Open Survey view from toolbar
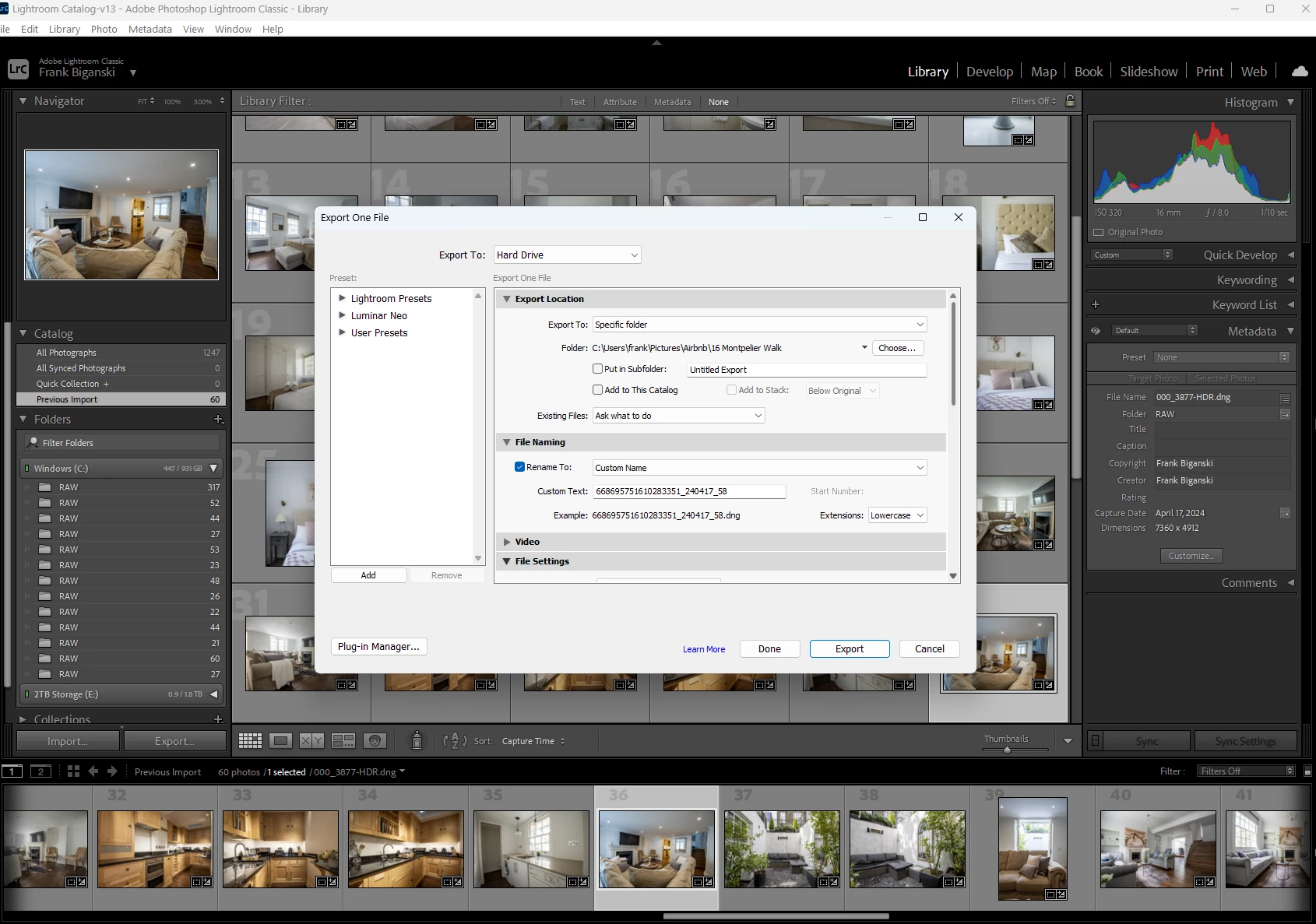 343,740
